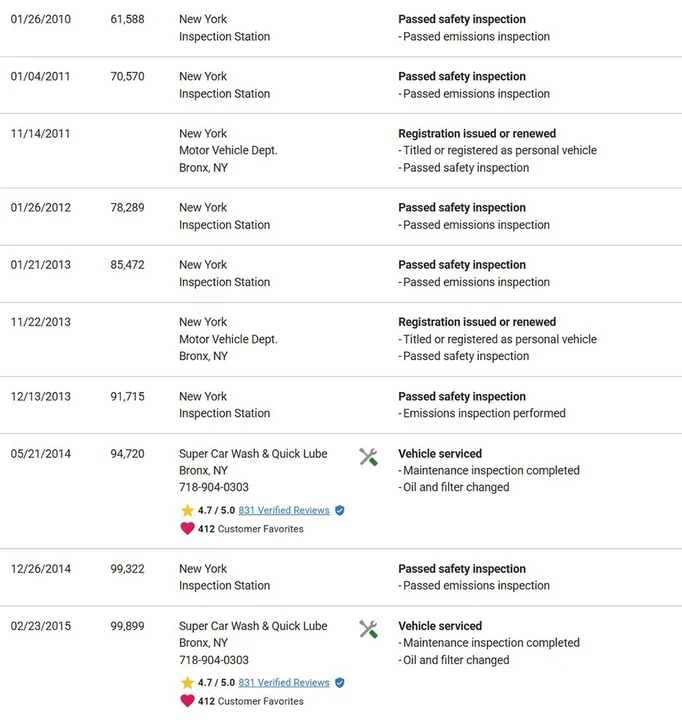The image size is (682, 720).
Task: Click the wrench icon for 02/23/2015 service
Action: 368,629
